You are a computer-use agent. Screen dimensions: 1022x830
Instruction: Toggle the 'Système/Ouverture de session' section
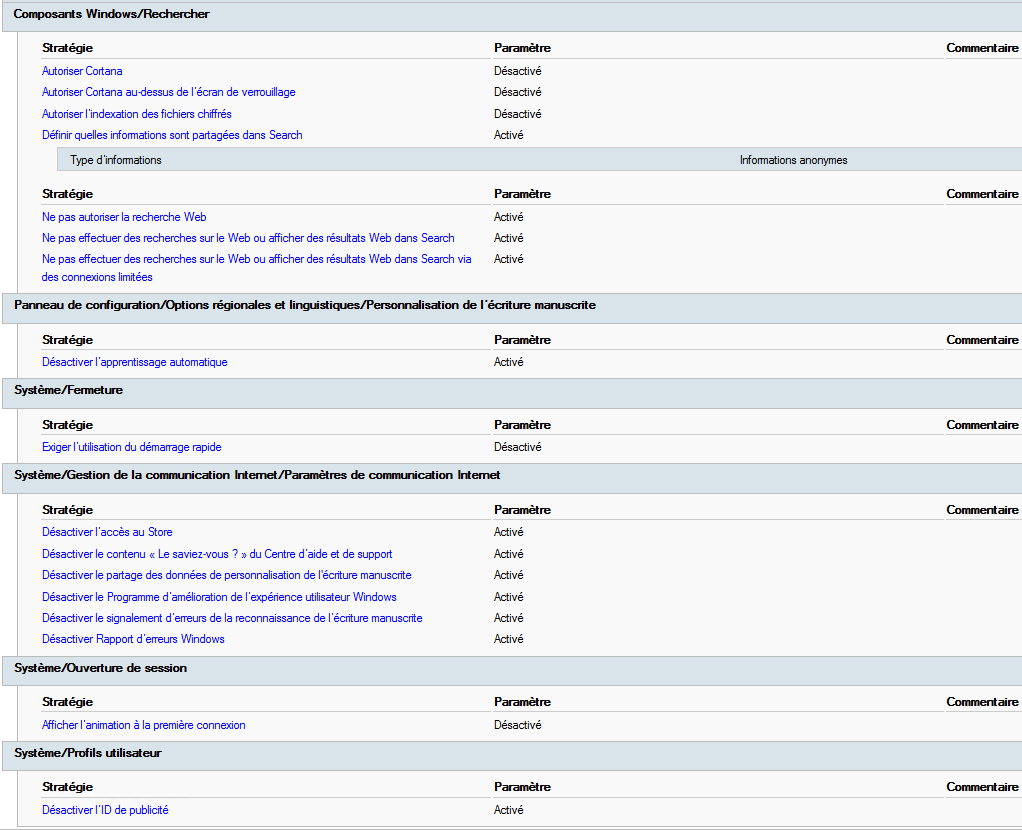point(100,668)
